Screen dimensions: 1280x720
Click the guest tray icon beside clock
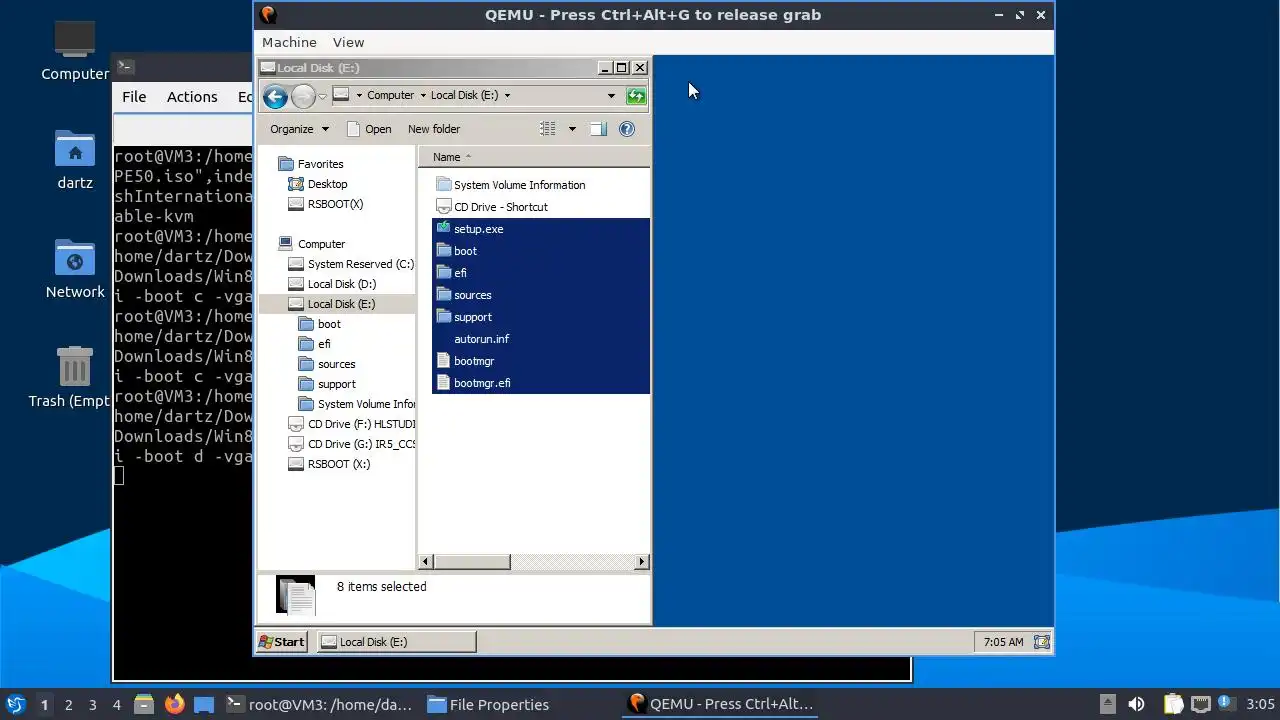(x=1041, y=642)
